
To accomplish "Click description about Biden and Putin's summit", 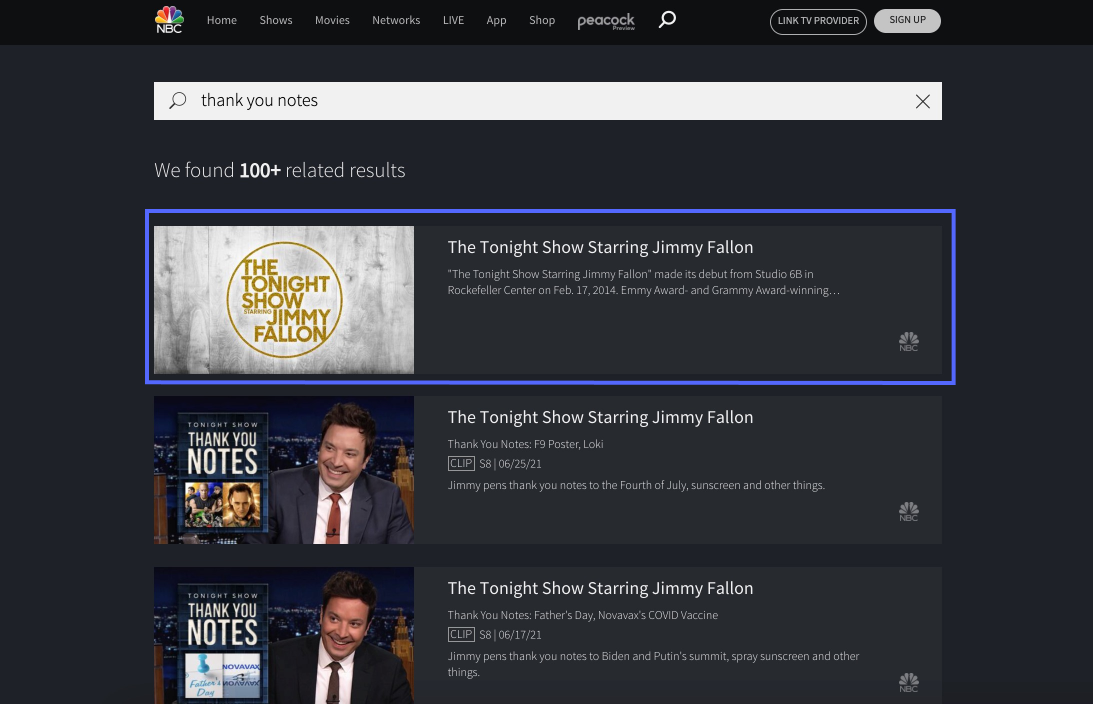I will point(653,664).
